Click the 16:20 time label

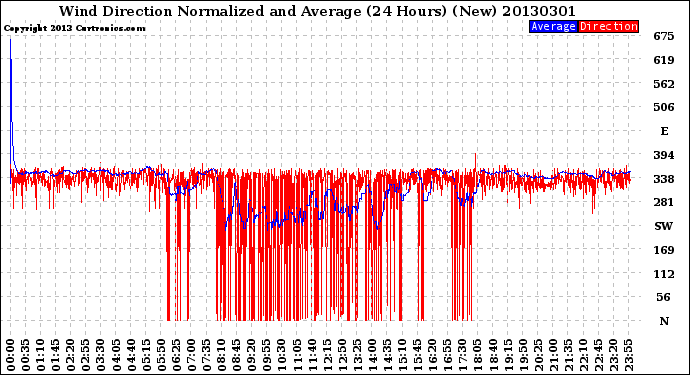[433, 355]
